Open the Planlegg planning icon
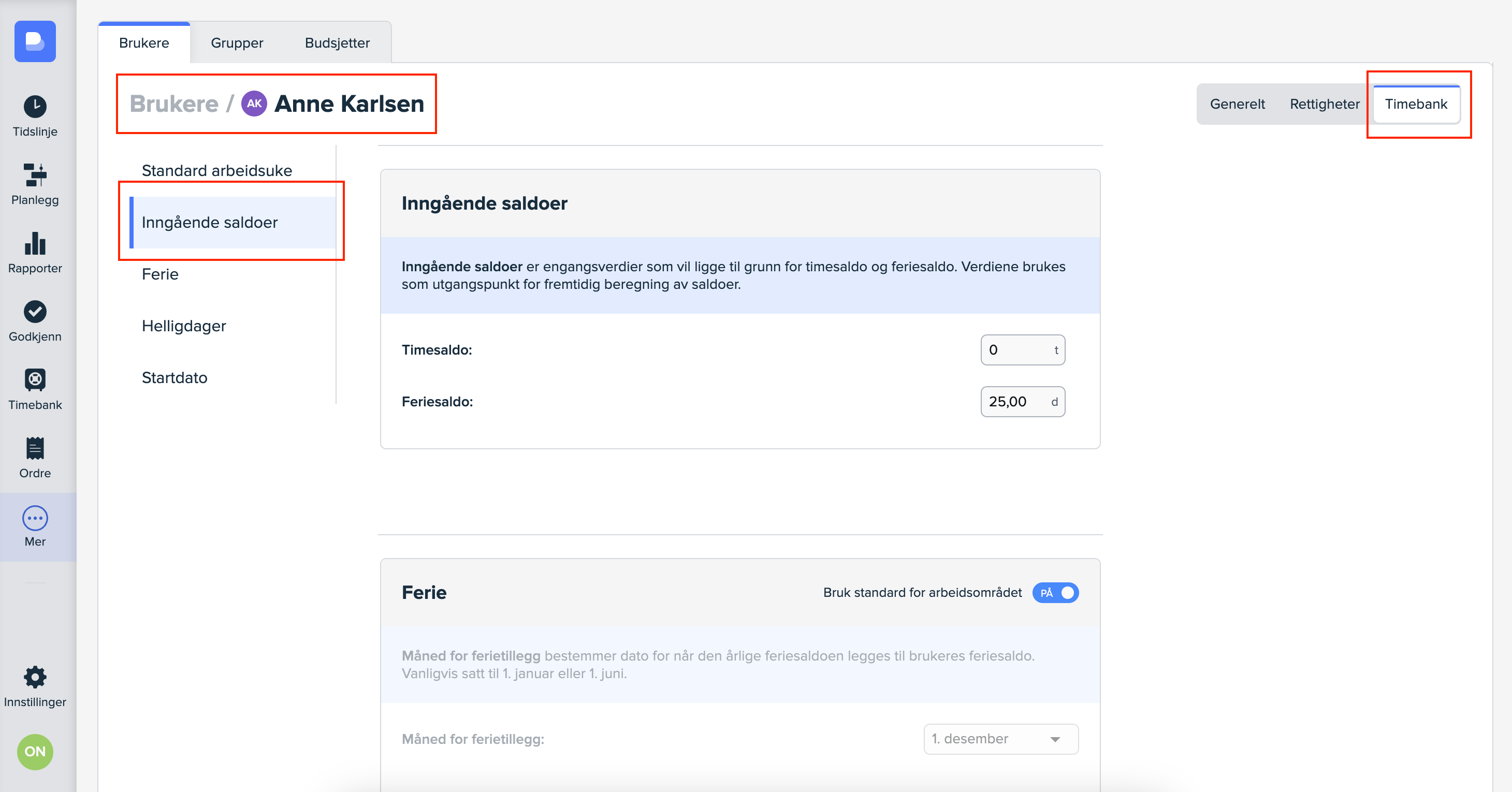 pos(35,175)
